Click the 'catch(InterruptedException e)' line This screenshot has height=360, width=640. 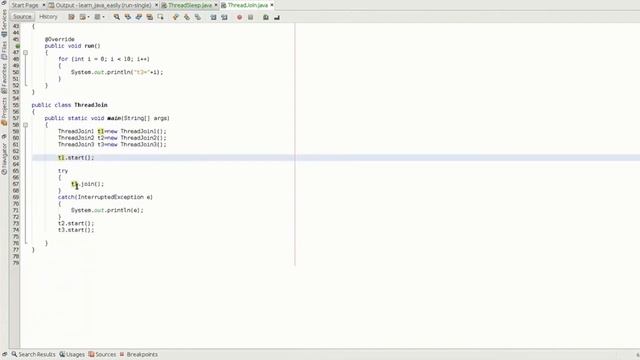[x=105, y=197]
